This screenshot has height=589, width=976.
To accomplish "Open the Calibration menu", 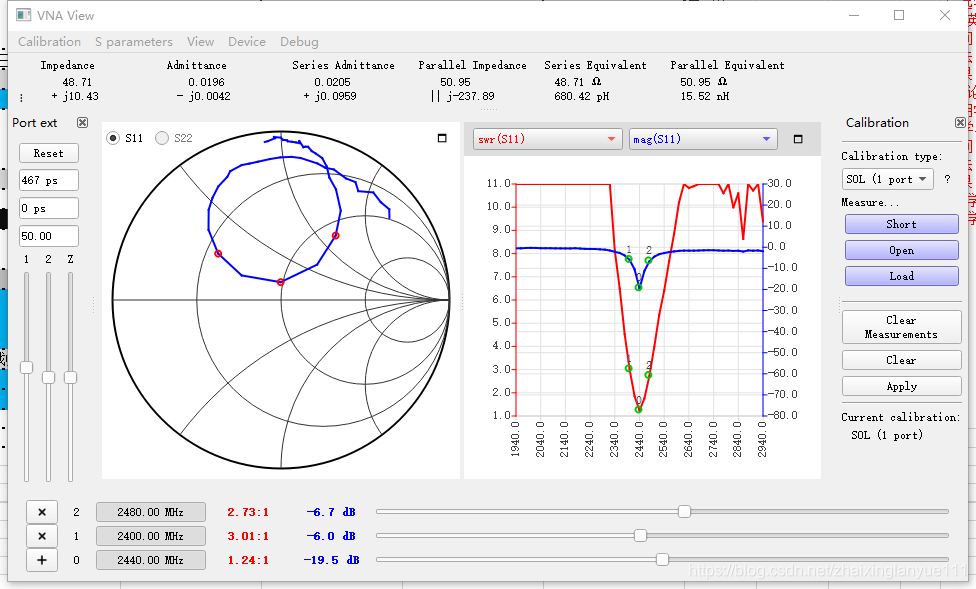I will [49, 42].
